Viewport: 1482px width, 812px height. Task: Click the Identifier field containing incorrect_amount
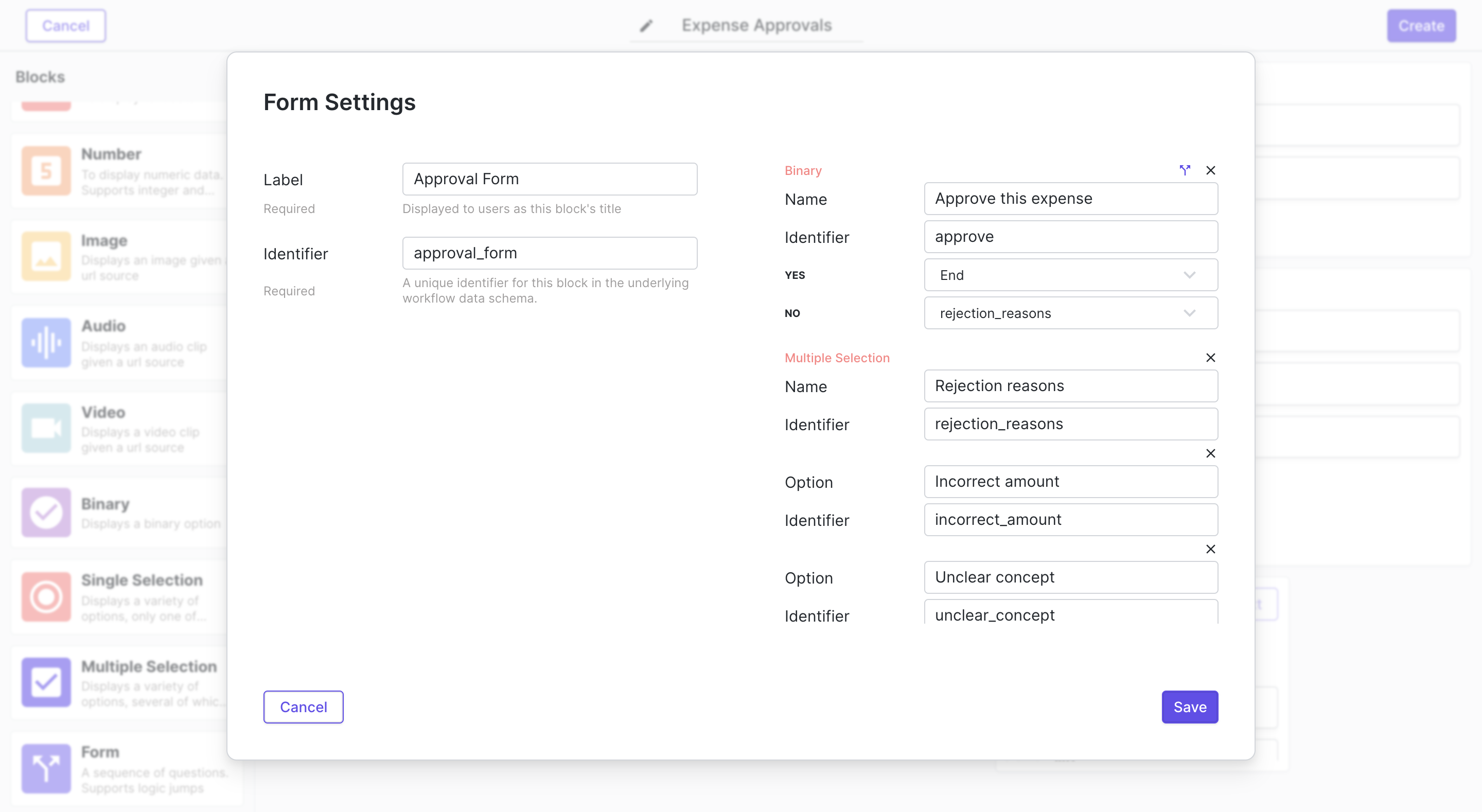[x=1071, y=520]
